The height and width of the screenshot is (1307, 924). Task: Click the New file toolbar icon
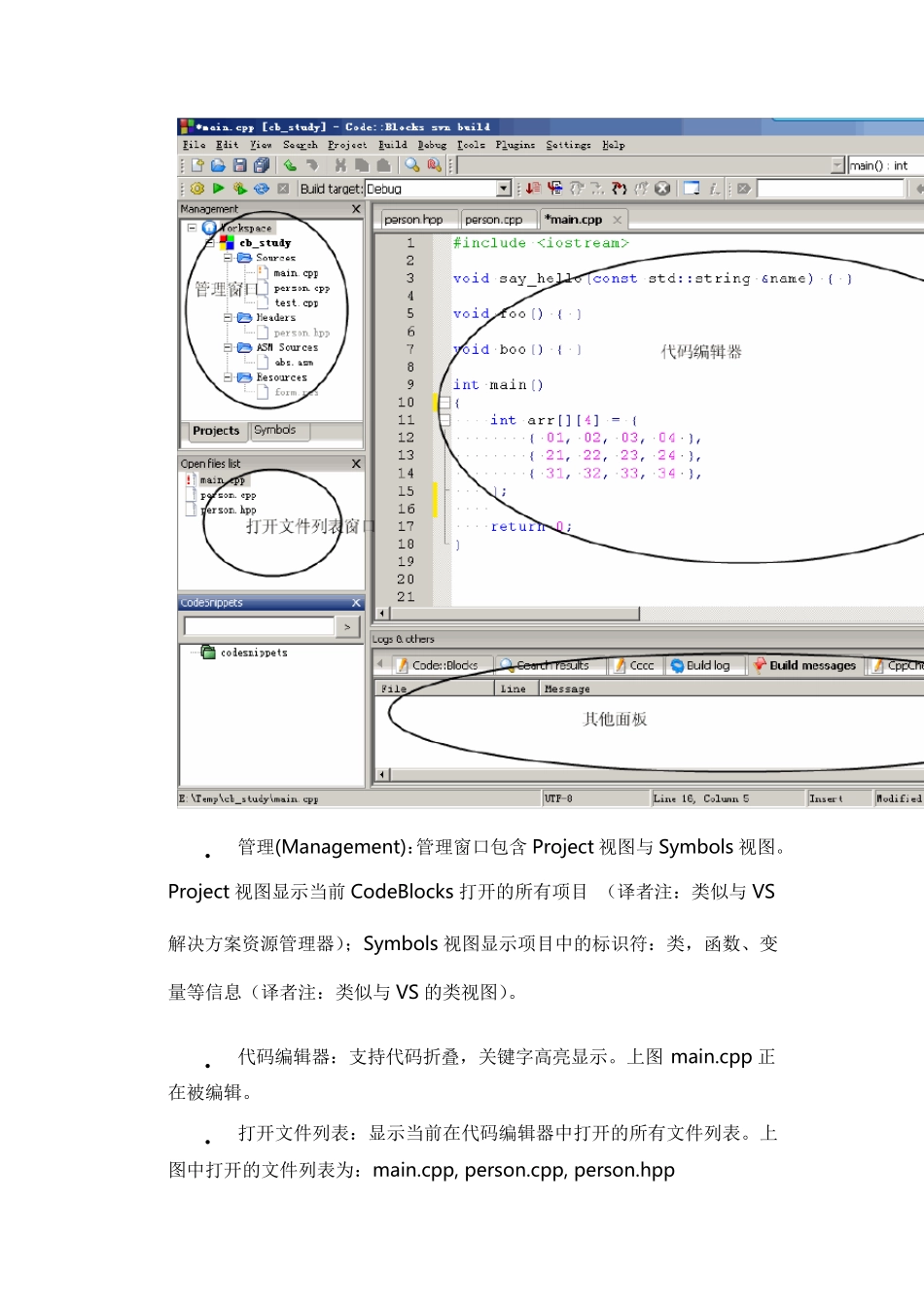tap(198, 165)
